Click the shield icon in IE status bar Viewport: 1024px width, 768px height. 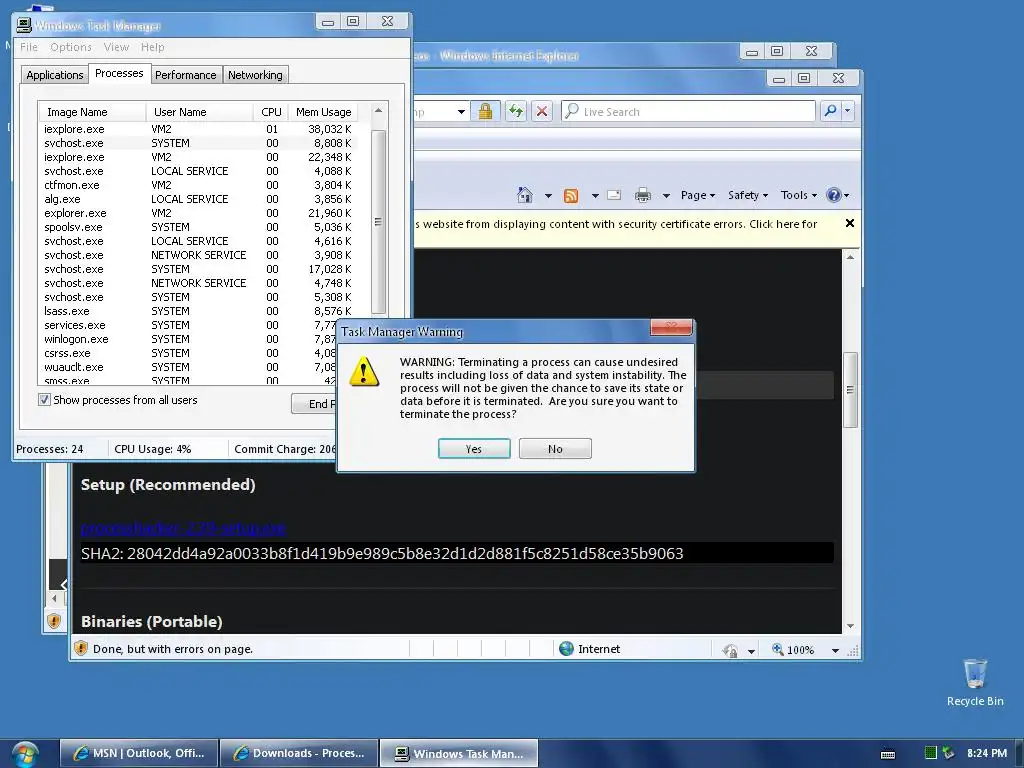pyautogui.click(x=81, y=648)
